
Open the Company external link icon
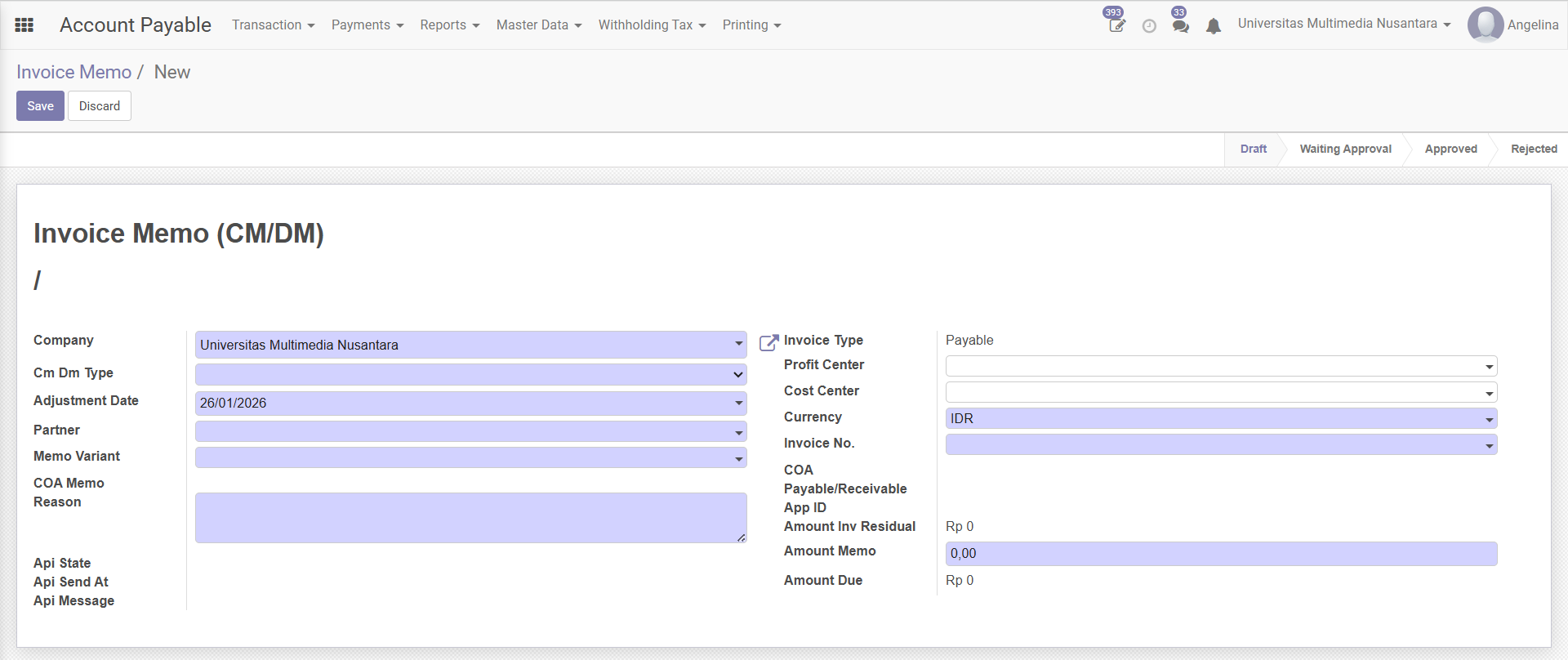pos(768,343)
